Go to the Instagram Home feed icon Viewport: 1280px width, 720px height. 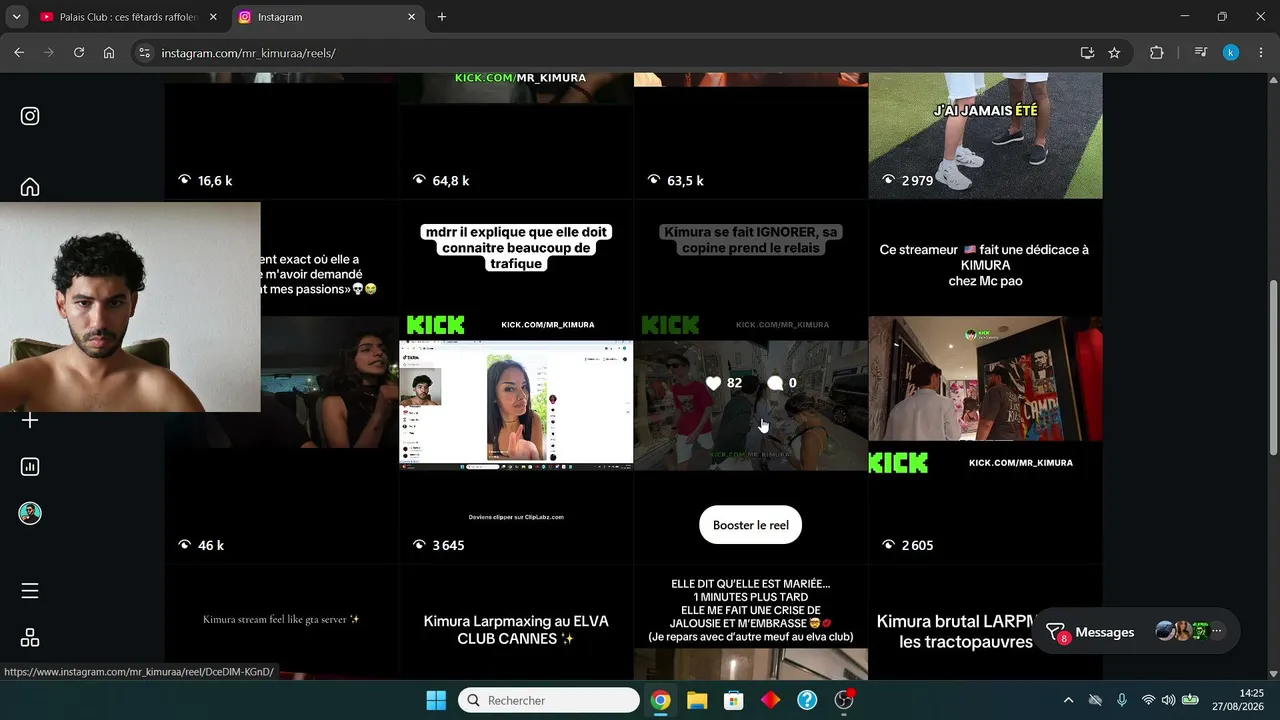click(x=30, y=187)
